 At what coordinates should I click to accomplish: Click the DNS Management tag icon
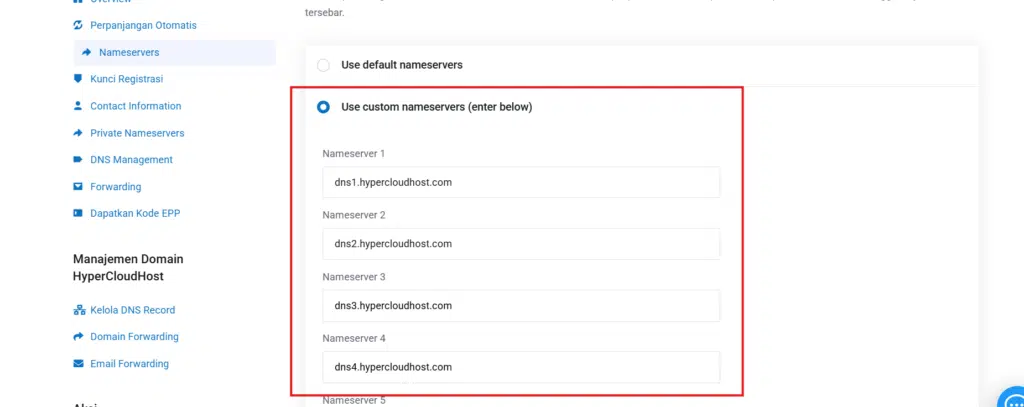(x=78, y=159)
